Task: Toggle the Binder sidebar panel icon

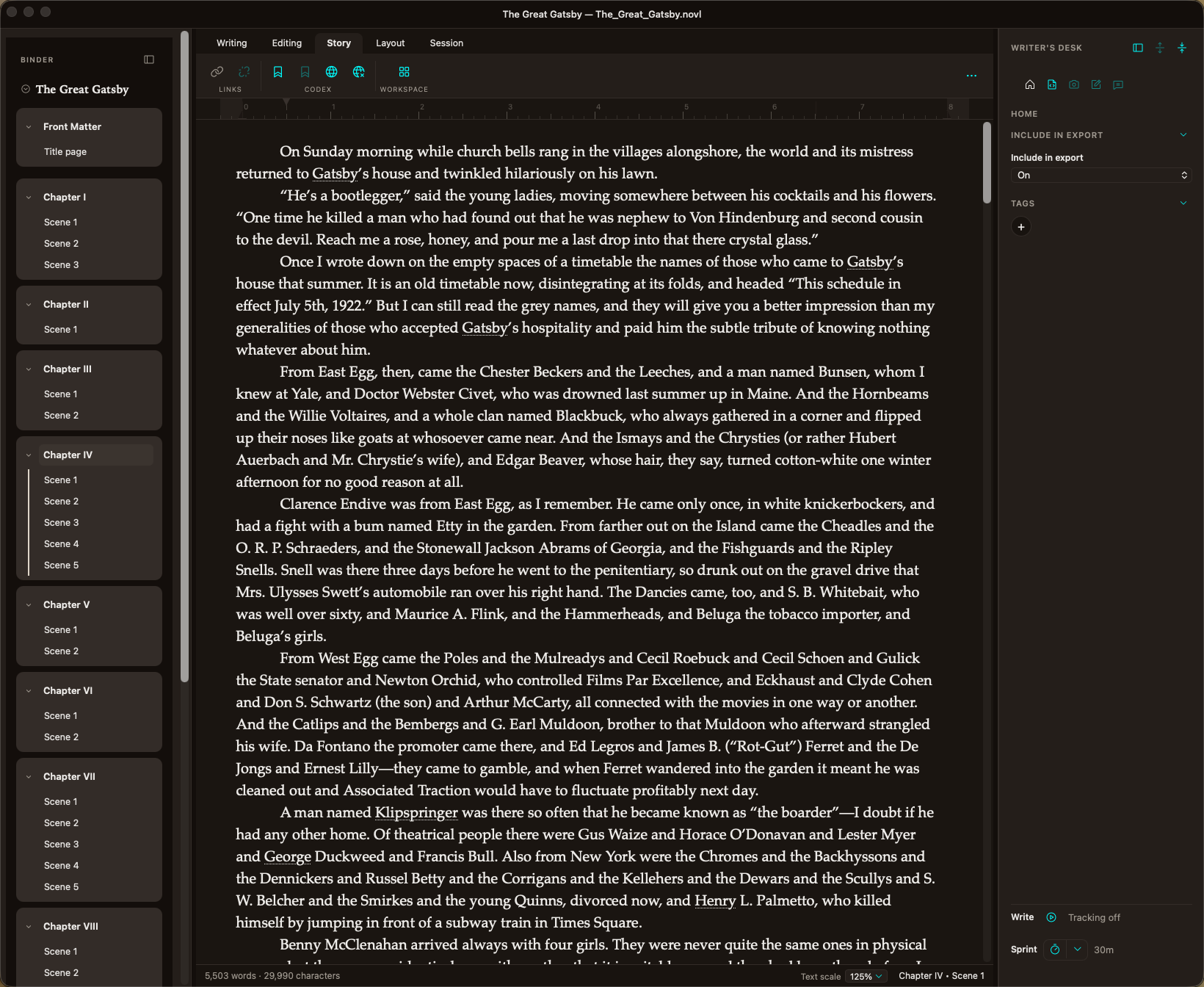Action: (149, 59)
